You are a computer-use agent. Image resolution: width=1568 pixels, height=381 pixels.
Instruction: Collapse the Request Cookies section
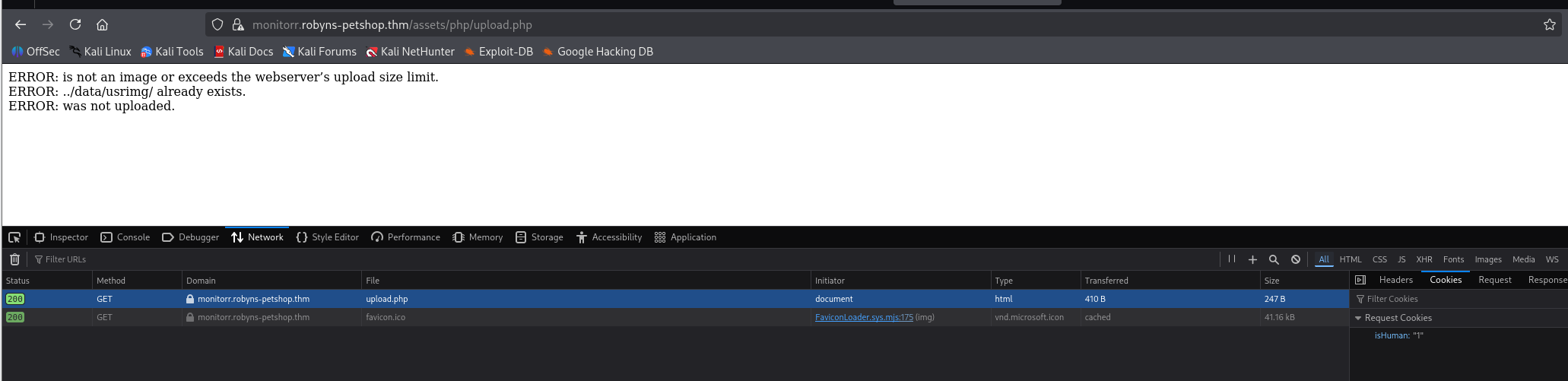1358,318
